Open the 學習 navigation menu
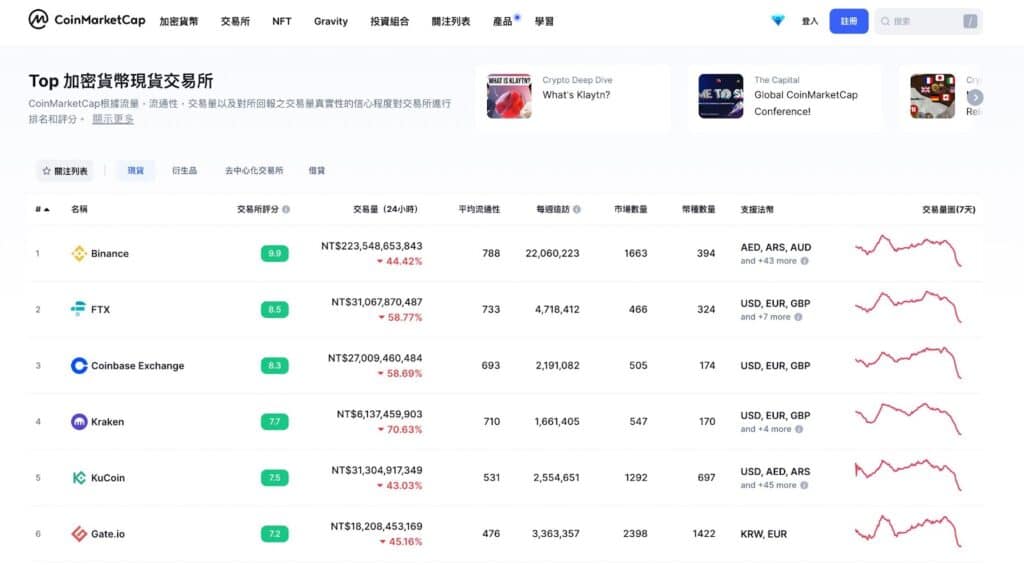1024x565 pixels. (544, 22)
